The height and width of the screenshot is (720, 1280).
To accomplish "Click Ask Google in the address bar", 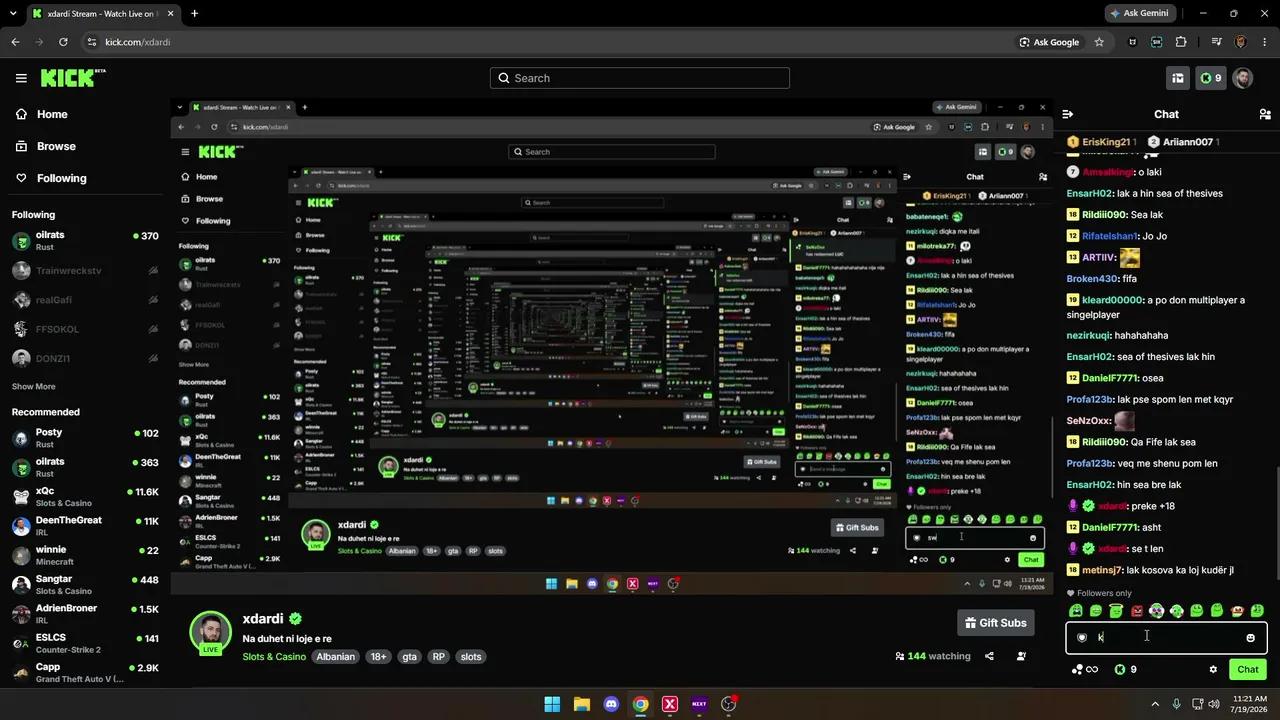I will (1049, 42).
